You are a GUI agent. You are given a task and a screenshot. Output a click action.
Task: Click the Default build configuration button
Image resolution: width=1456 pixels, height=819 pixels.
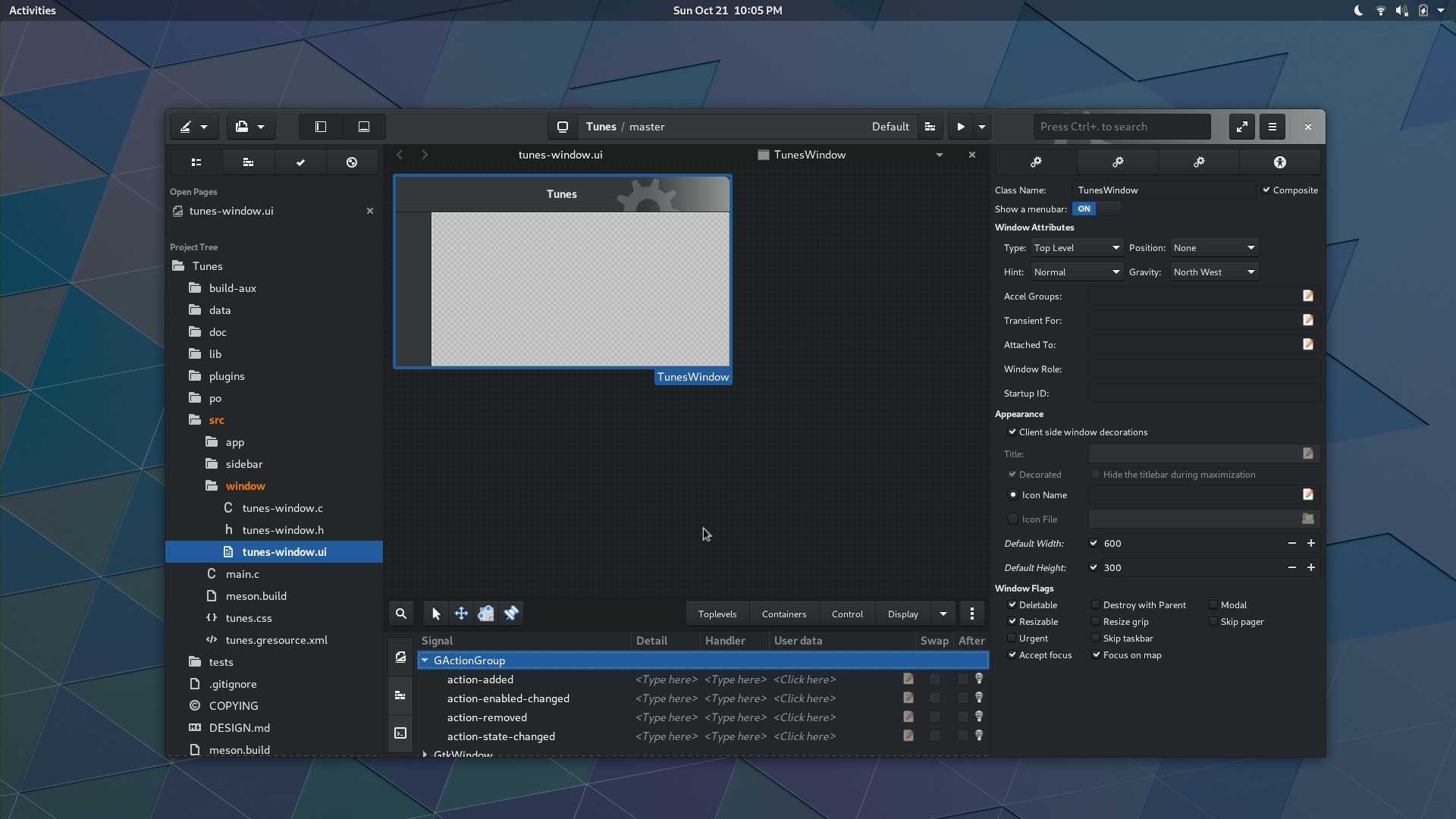[890, 127]
